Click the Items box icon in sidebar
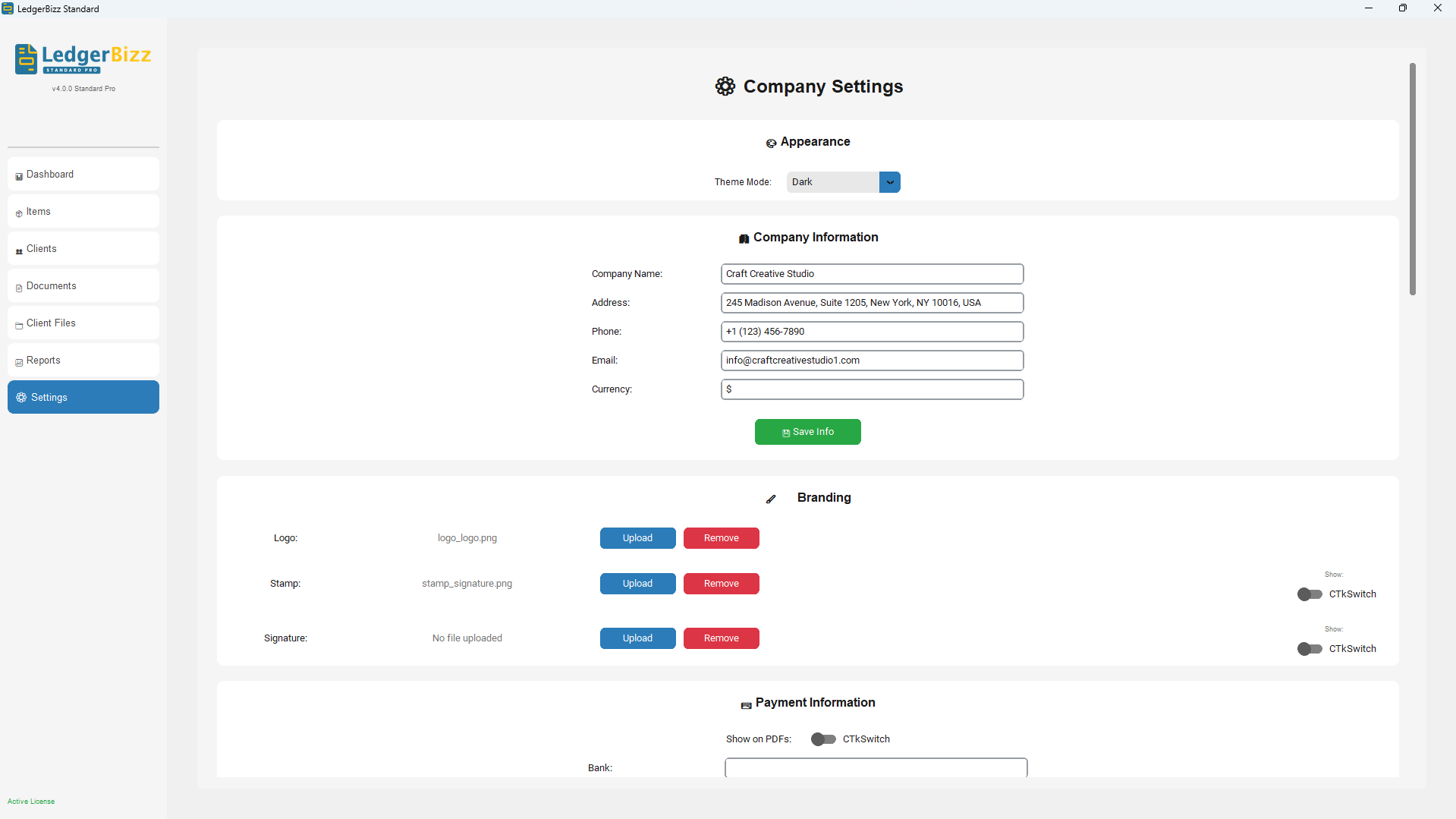The image size is (1456, 819). coord(19,213)
